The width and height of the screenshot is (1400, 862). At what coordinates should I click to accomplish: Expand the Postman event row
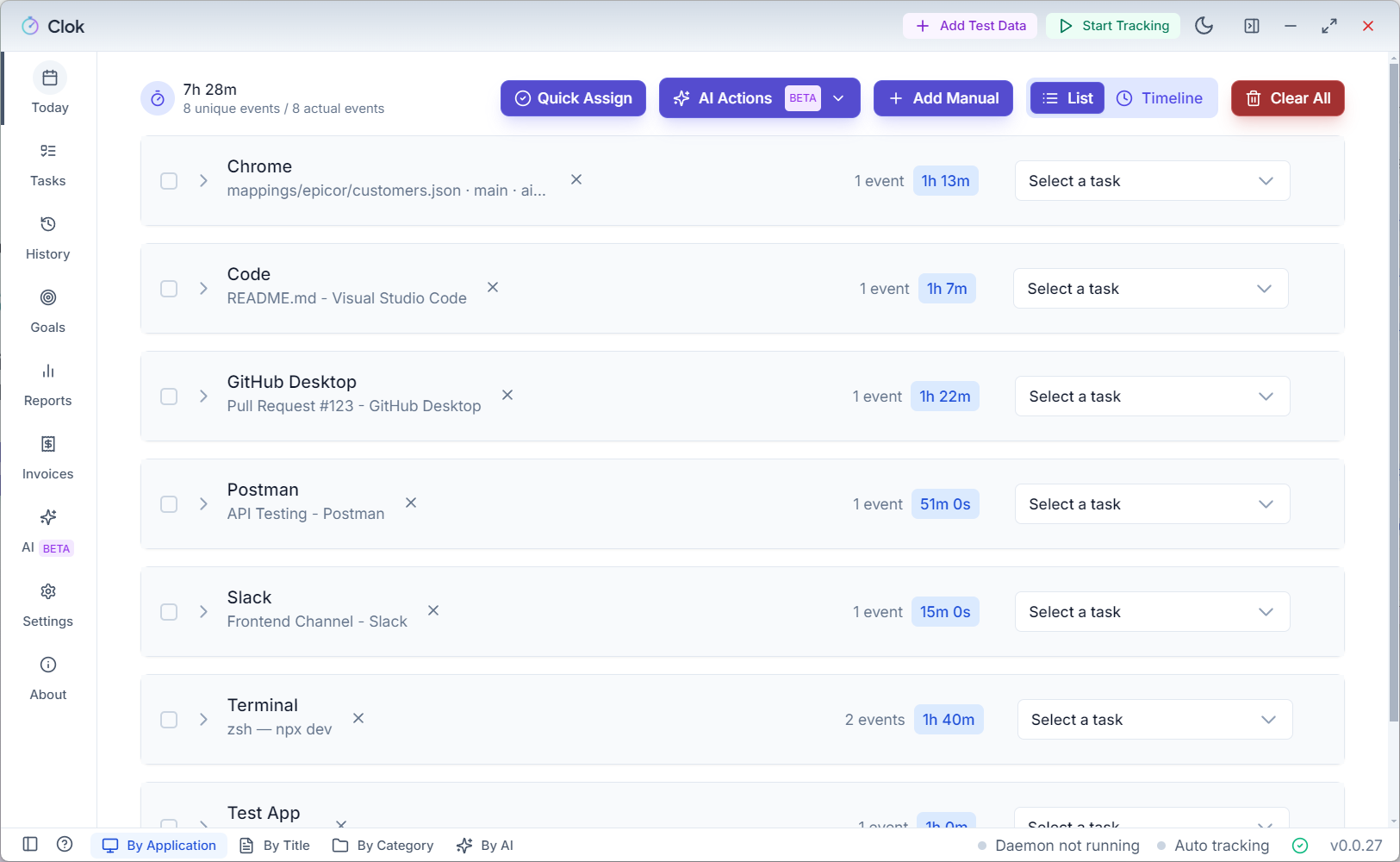(204, 504)
